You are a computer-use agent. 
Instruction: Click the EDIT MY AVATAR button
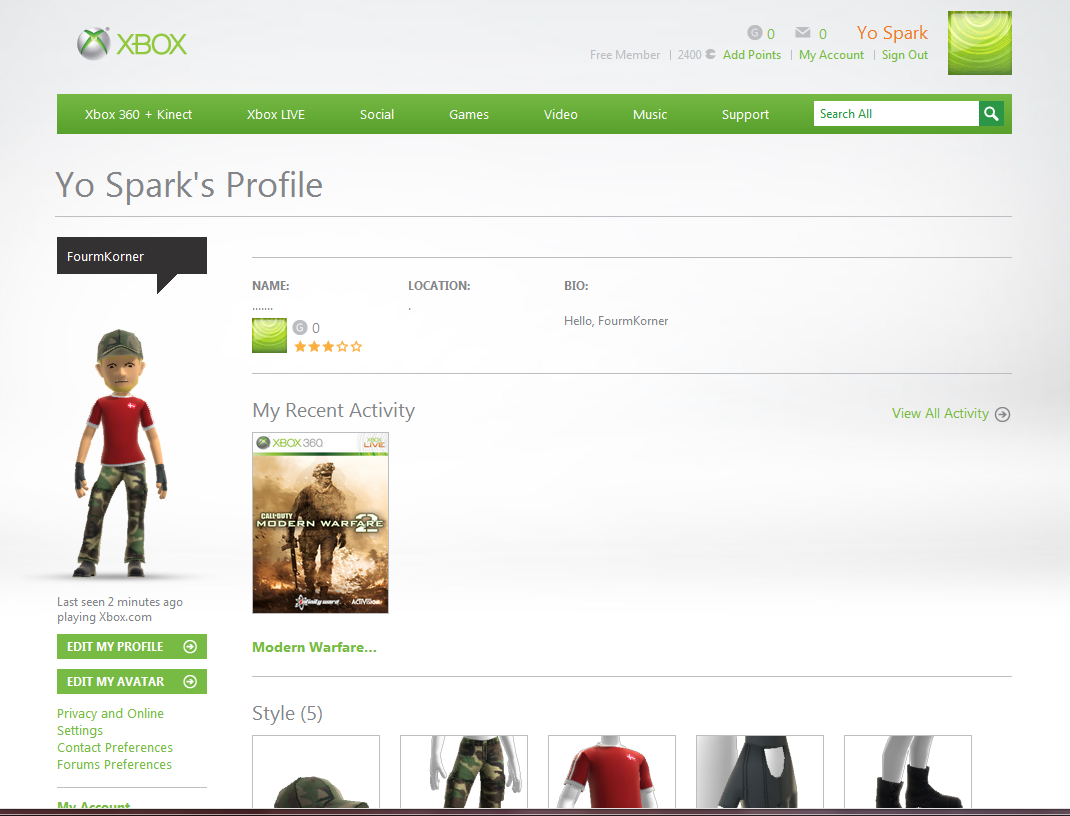coord(132,681)
